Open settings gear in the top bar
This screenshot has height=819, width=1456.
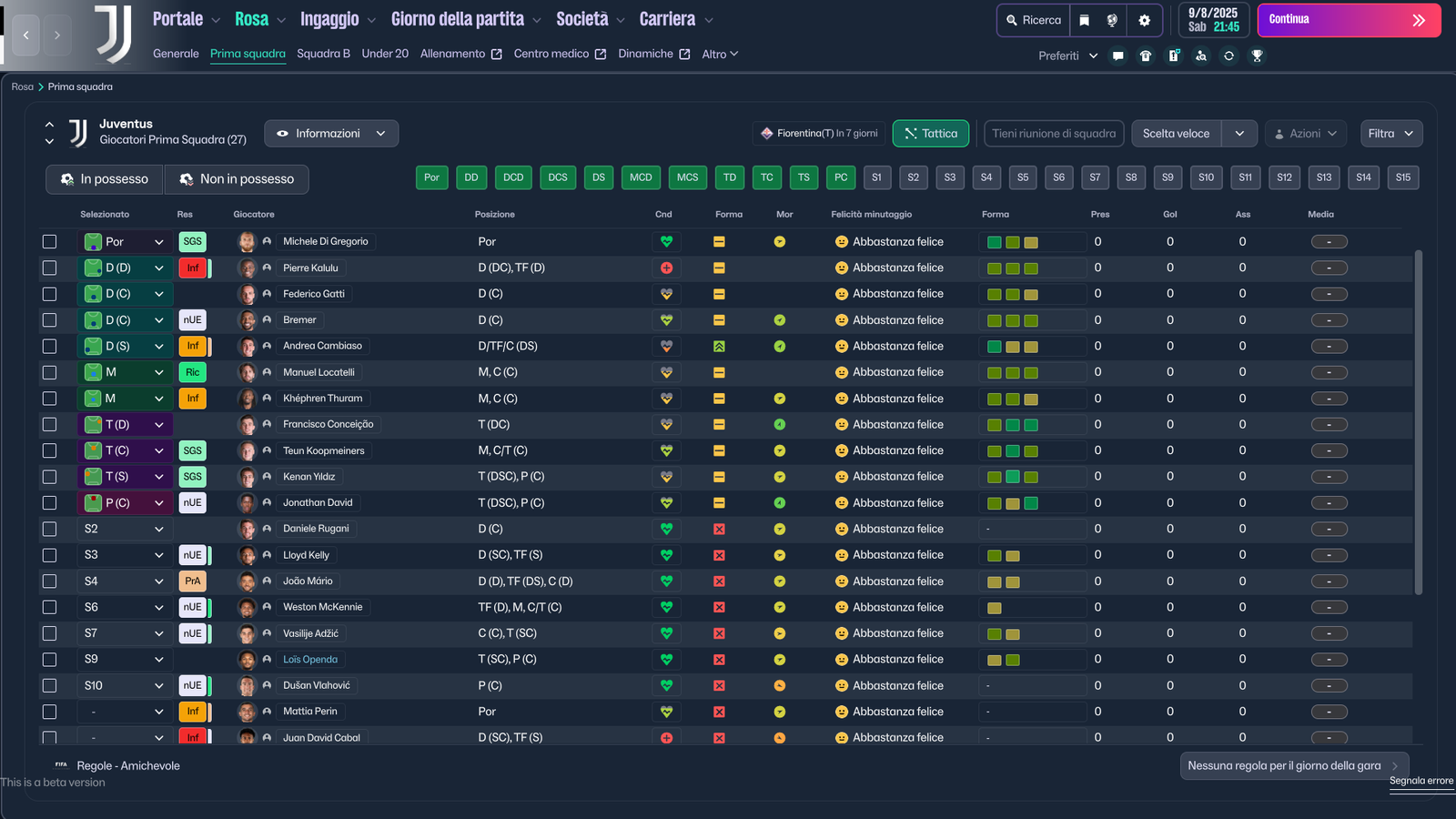click(x=1144, y=20)
